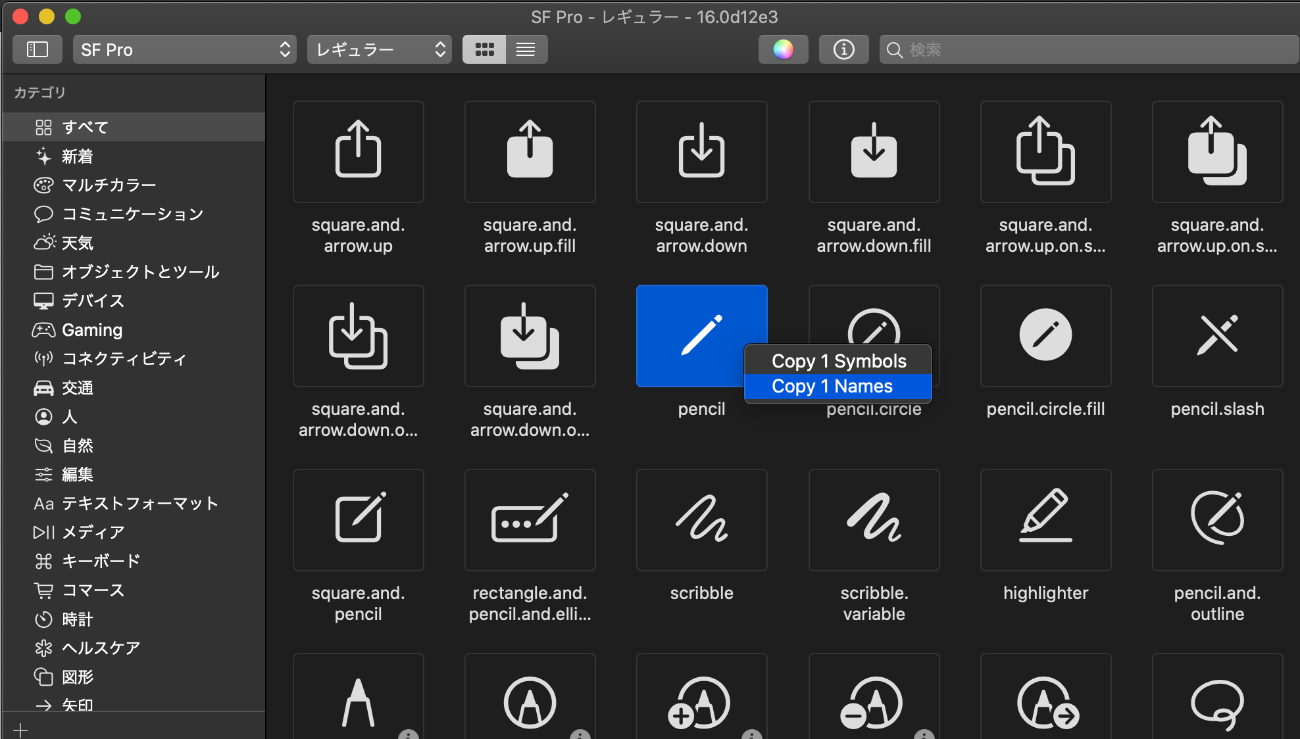The height and width of the screenshot is (739, 1300).
Task: Click the label text "highlighter"
Action: click(1046, 593)
